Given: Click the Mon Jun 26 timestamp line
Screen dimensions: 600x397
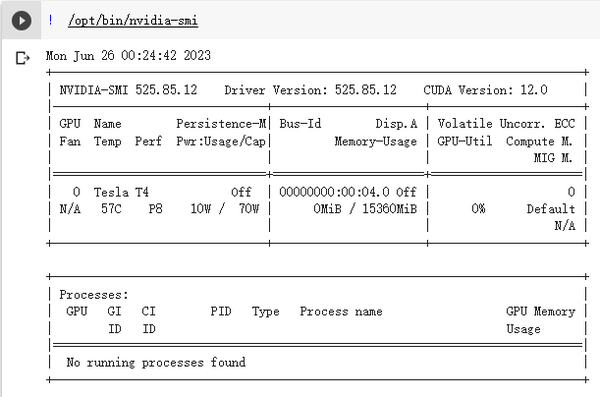Looking at the screenshot, I should pos(128,56).
